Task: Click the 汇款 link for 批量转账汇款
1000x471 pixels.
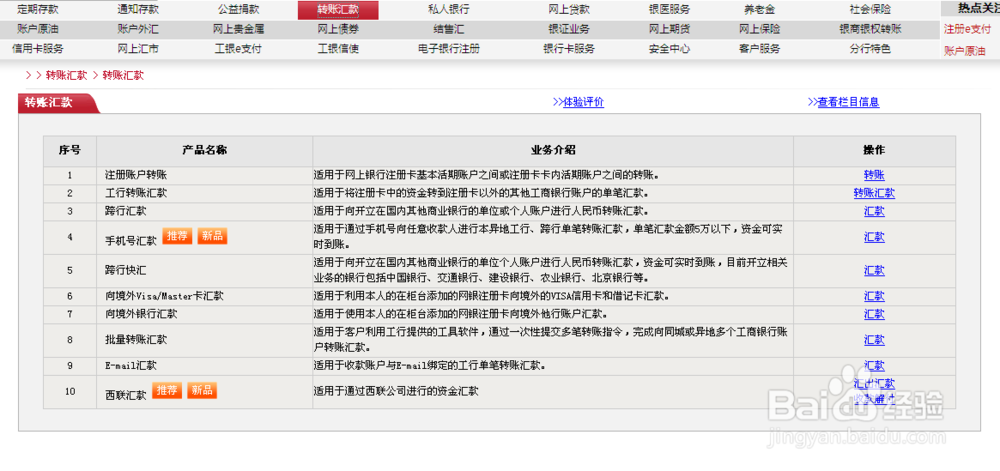Action: 874,340
